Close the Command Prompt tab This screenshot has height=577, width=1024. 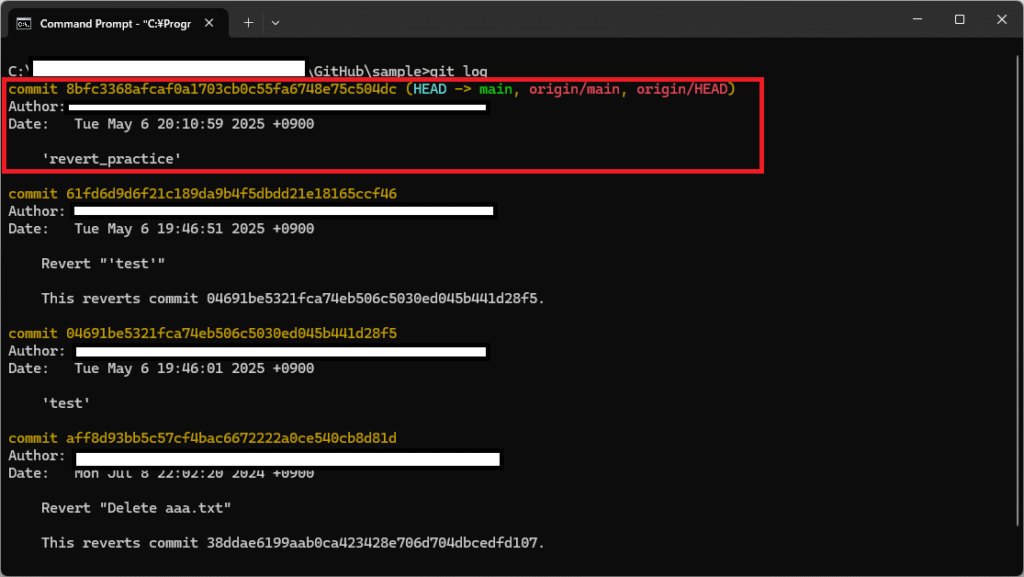[x=209, y=23]
